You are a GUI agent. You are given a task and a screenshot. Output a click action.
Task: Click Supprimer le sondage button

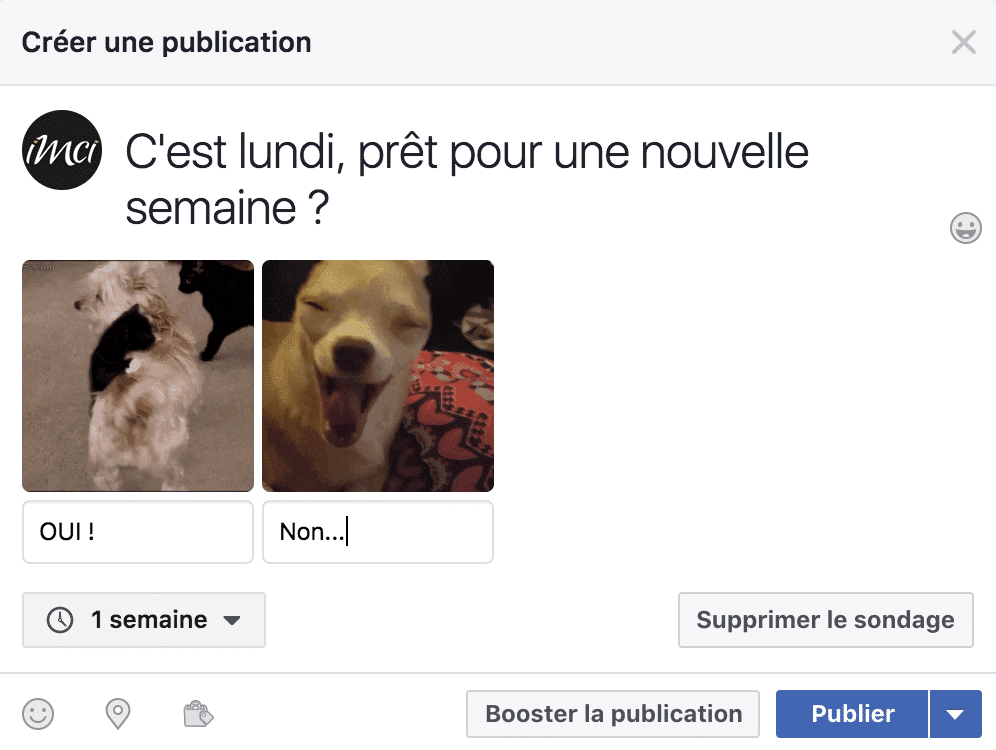point(825,620)
